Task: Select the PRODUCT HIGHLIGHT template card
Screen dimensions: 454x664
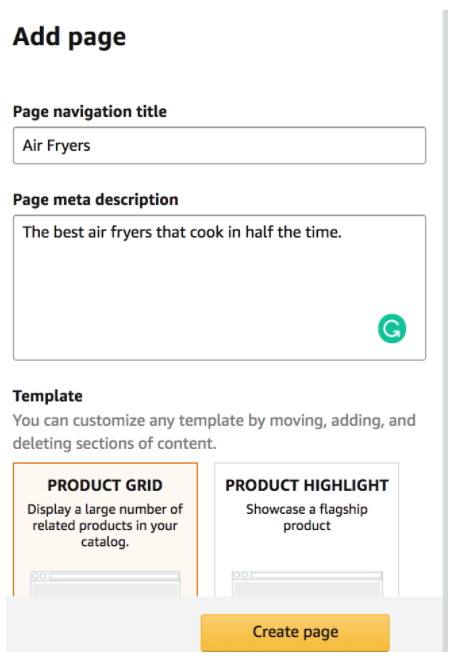Action: coord(307,529)
